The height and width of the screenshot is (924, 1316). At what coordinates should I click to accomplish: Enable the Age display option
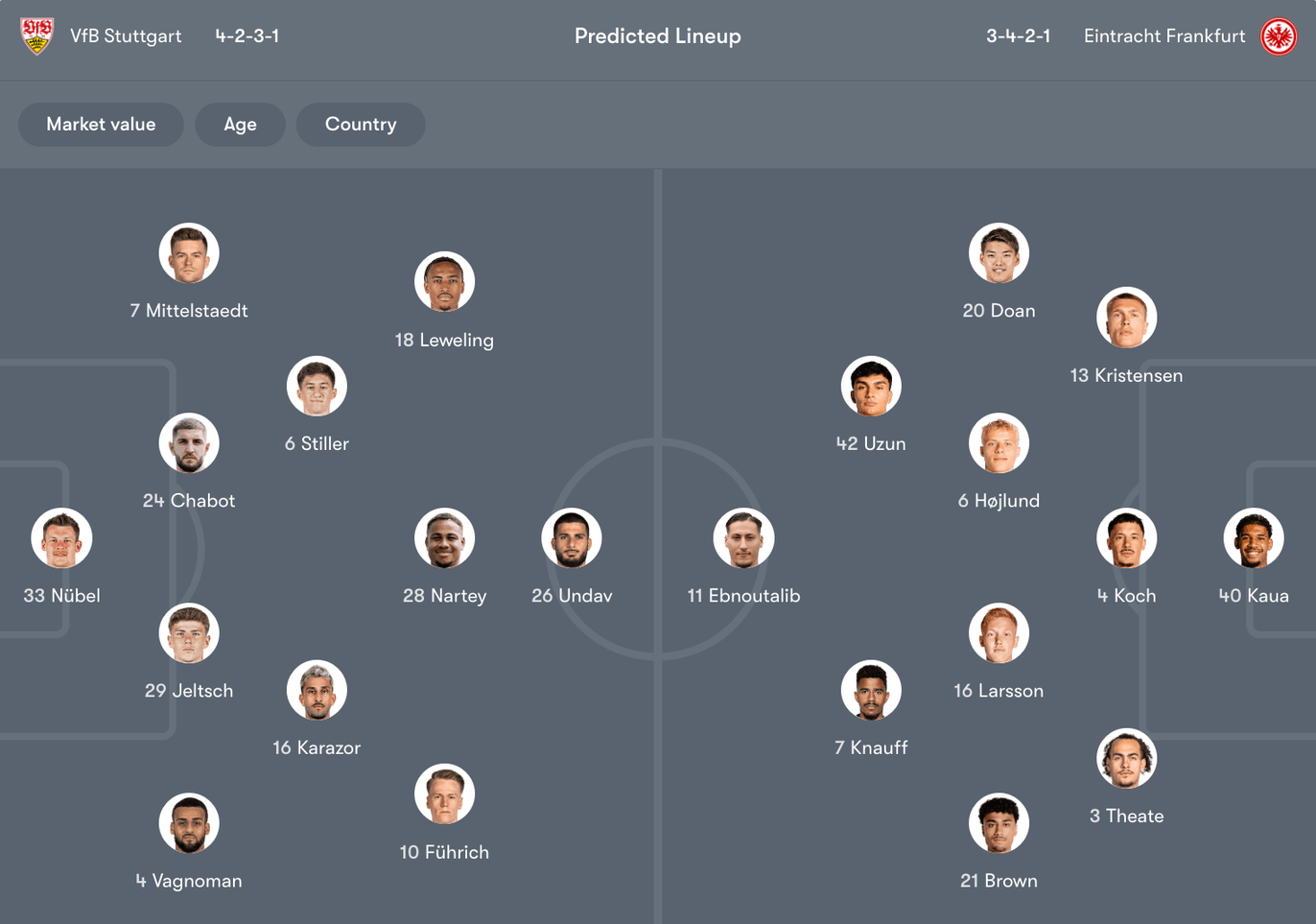click(240, 124)
